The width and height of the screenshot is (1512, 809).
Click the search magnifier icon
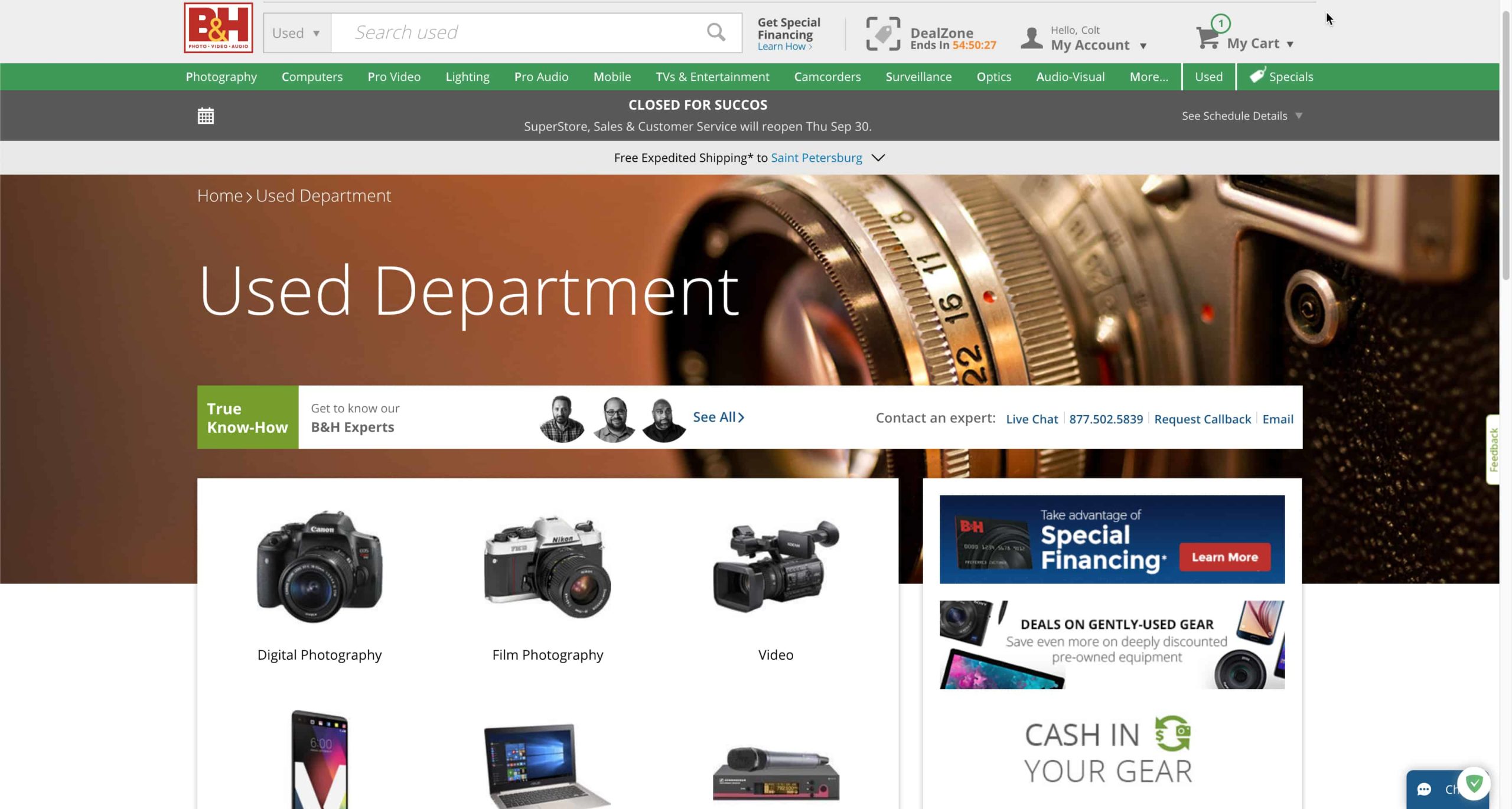(716, 32)
